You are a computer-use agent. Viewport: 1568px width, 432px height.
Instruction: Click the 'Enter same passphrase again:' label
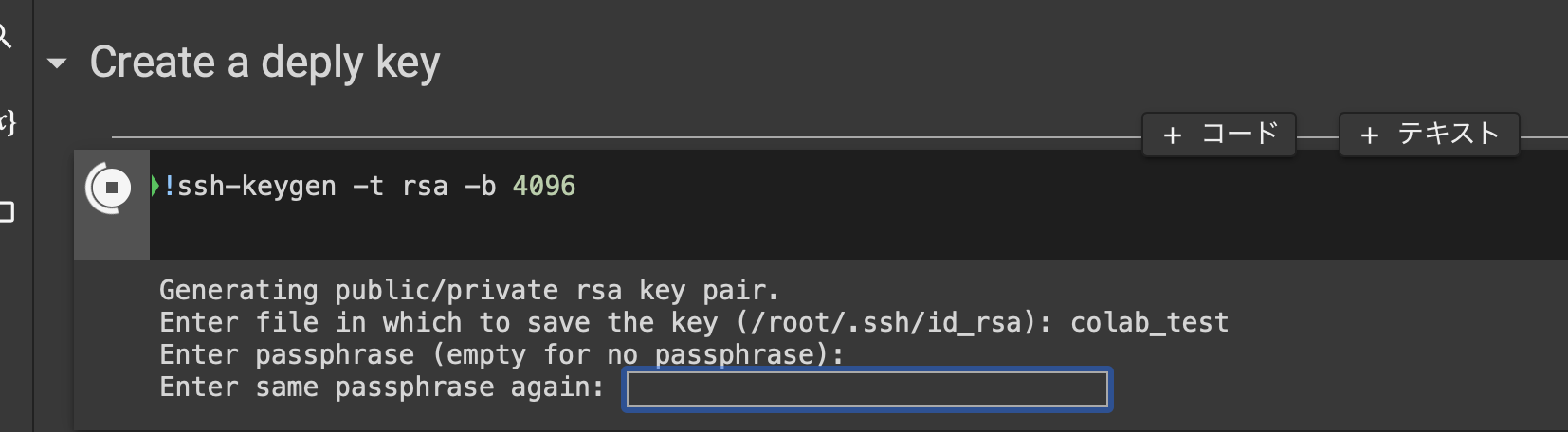[381, 387]
